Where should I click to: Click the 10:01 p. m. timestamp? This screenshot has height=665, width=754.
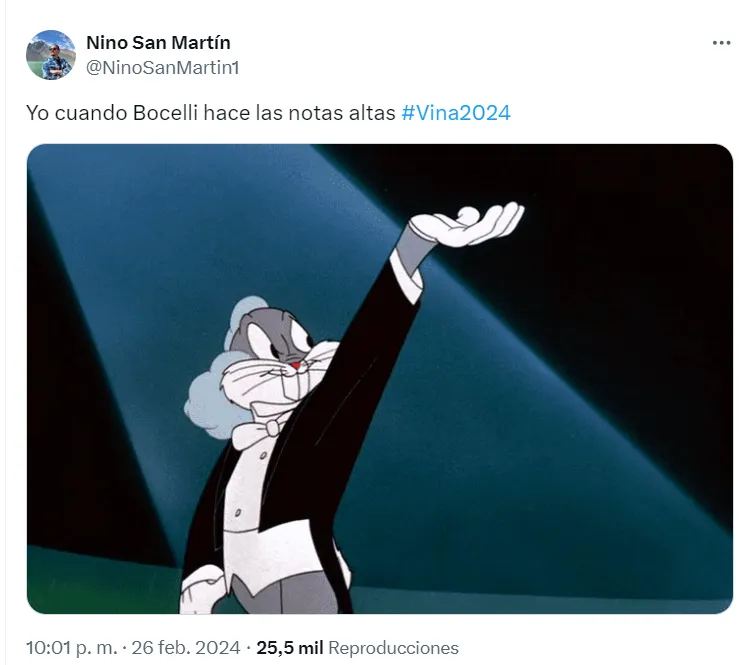pyautogui.click(x=71, y=648)
